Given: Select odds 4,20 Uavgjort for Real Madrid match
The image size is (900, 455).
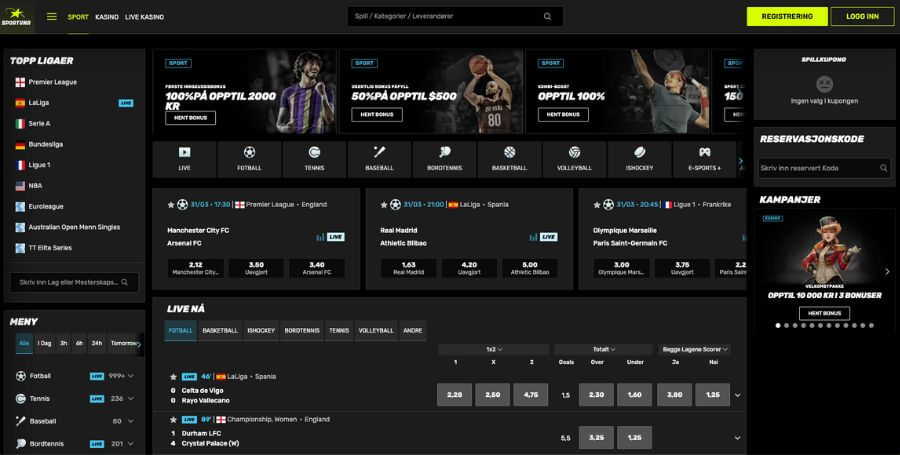Looking at the screenshot, I should click(x=470, y=268).
